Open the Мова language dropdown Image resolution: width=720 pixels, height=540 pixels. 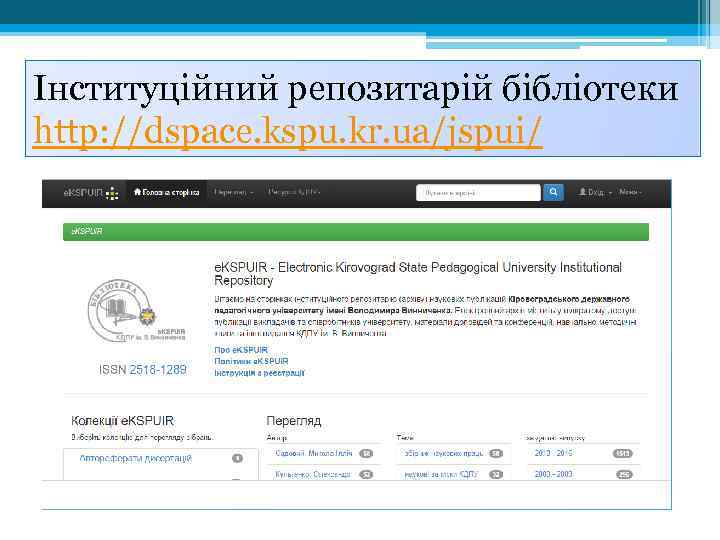click(x=630, y=192)
